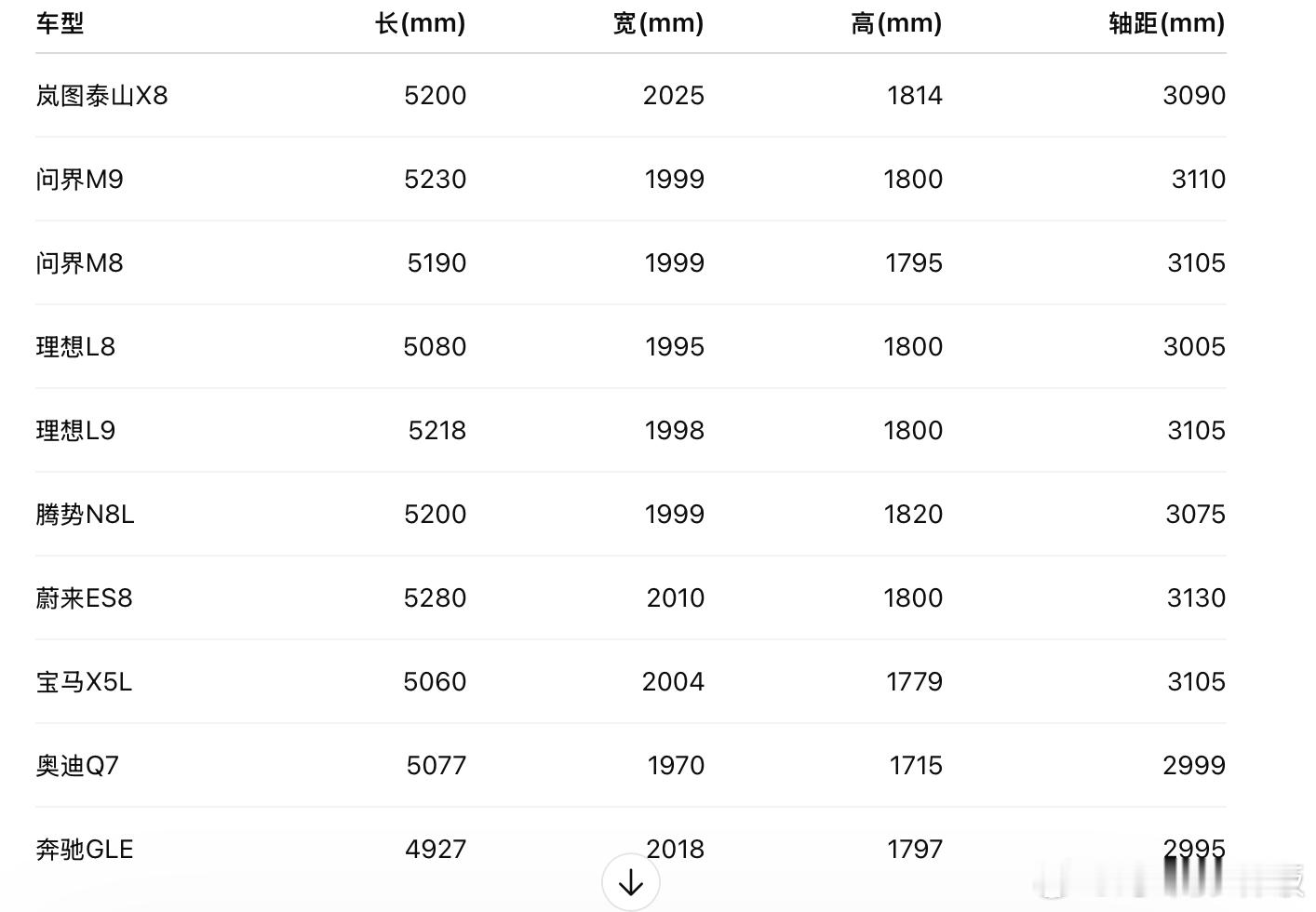Select the 理想L9 row name
Image resolution: width=1316 pixels, height=912 pixels.
tap(75, 431)
